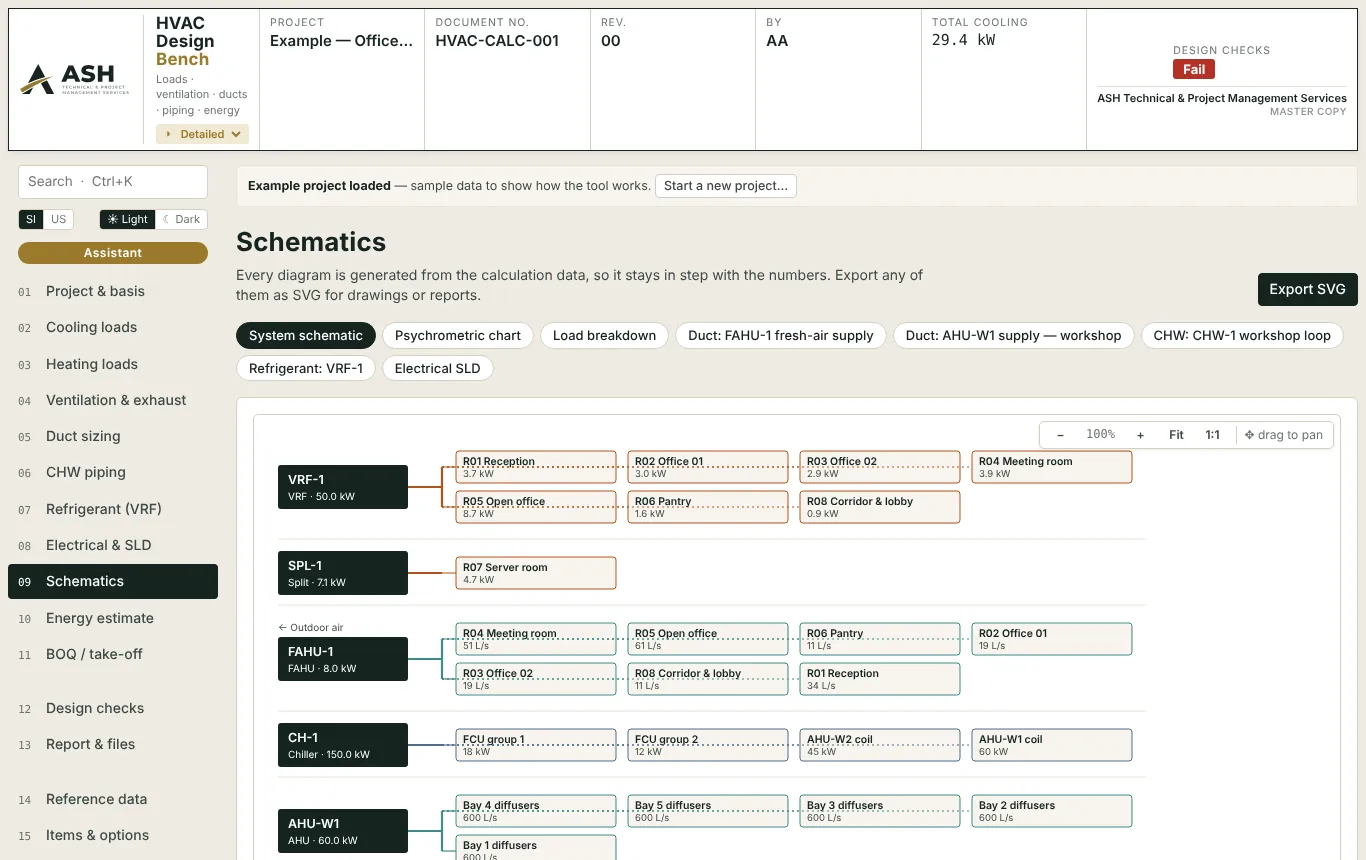Zoom out the schematic with minus button
1366x860 pixels.
[1060, 435]
